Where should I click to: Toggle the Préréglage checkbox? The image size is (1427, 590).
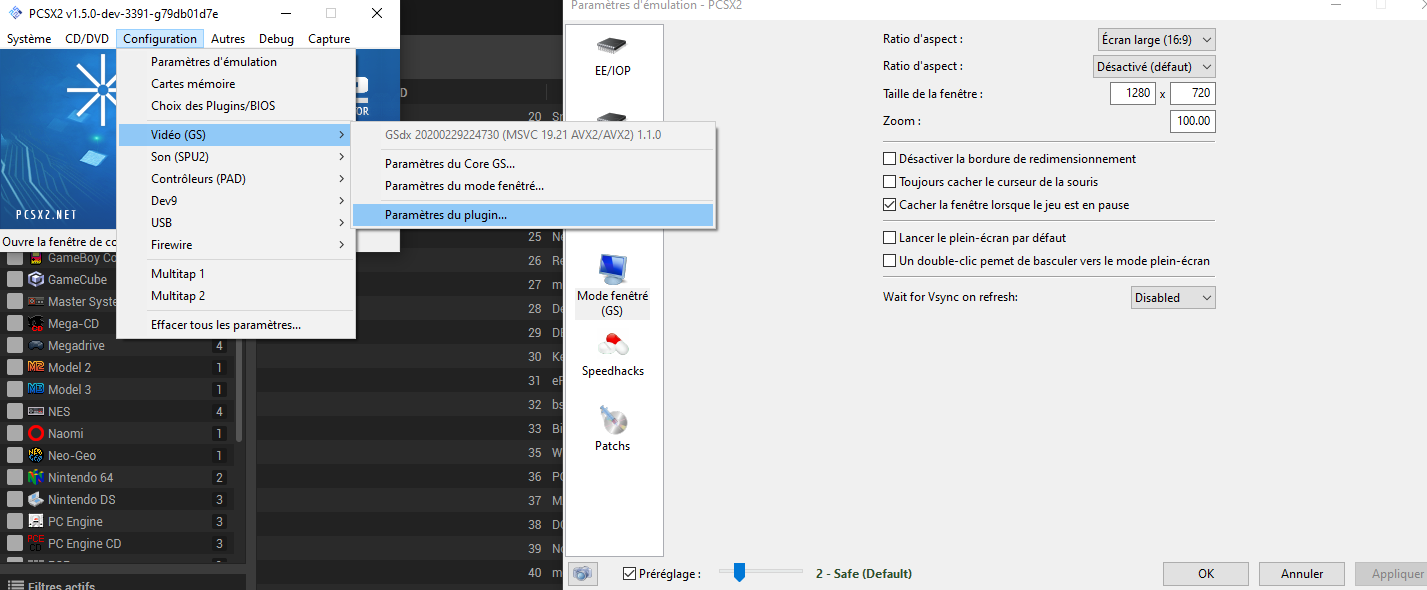tap(629, 574)
